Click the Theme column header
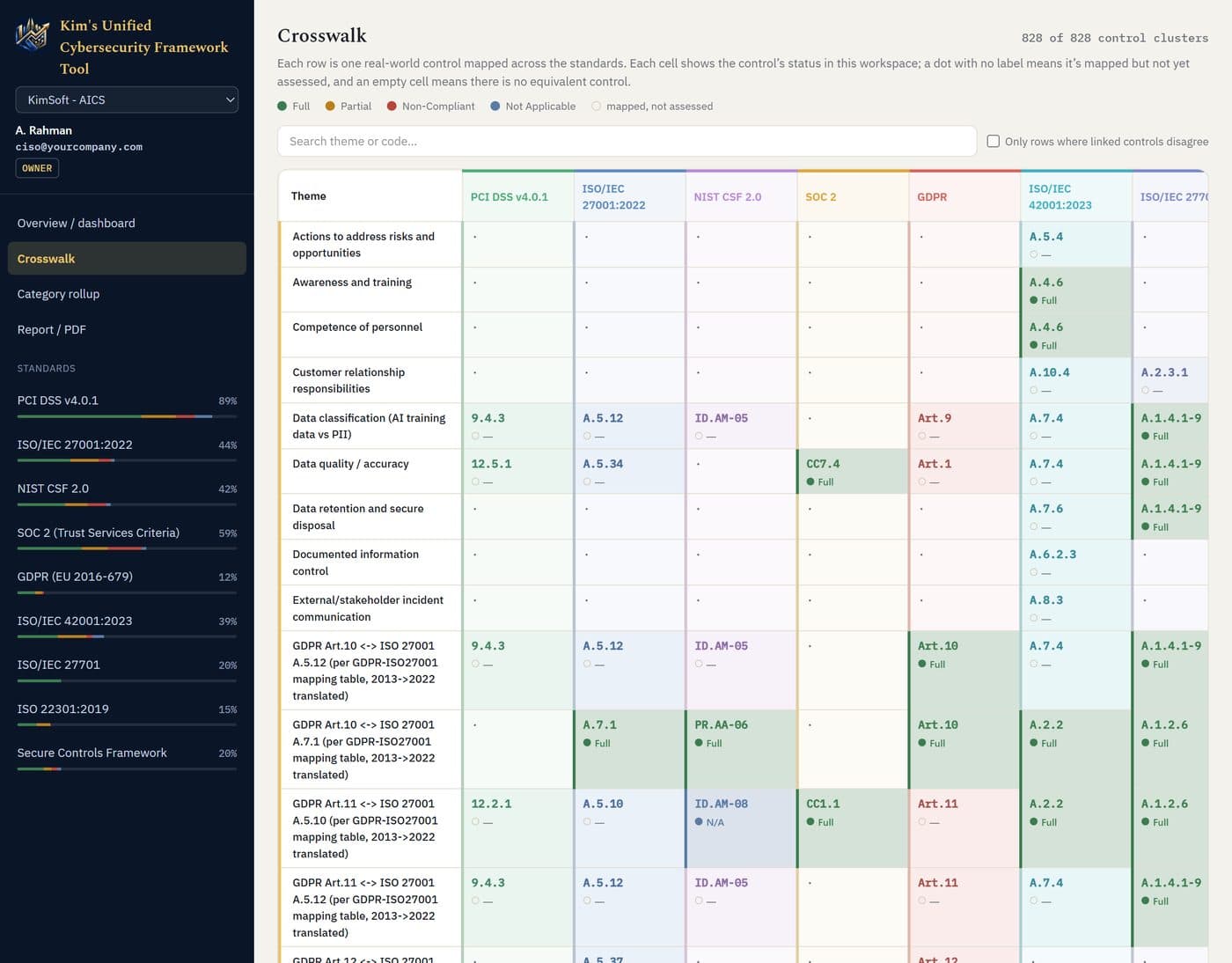This screenshot has width=1232, height=963. (370, 196)
